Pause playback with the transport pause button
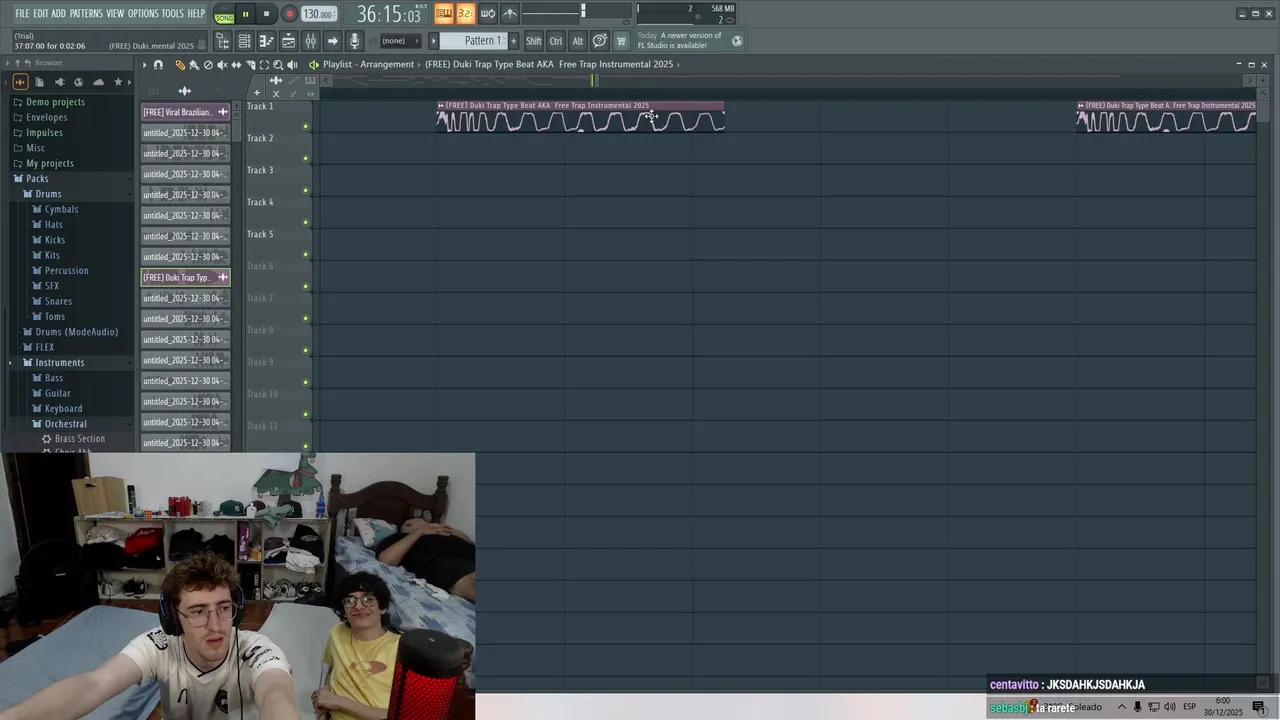The width and height of the screenshot is (1280, 720). 245,14
